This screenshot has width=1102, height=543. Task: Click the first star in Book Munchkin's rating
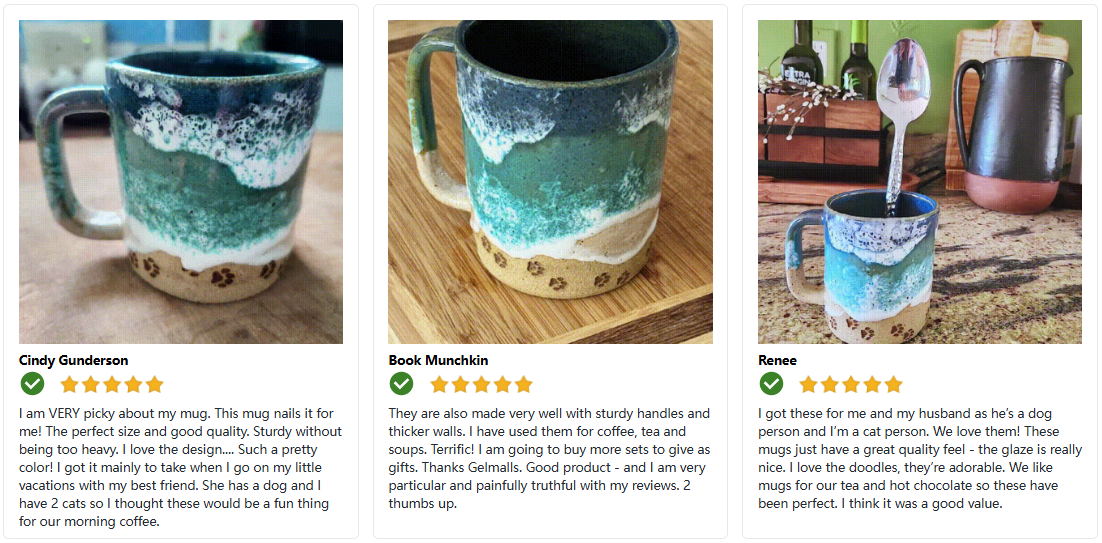(439, 384)
